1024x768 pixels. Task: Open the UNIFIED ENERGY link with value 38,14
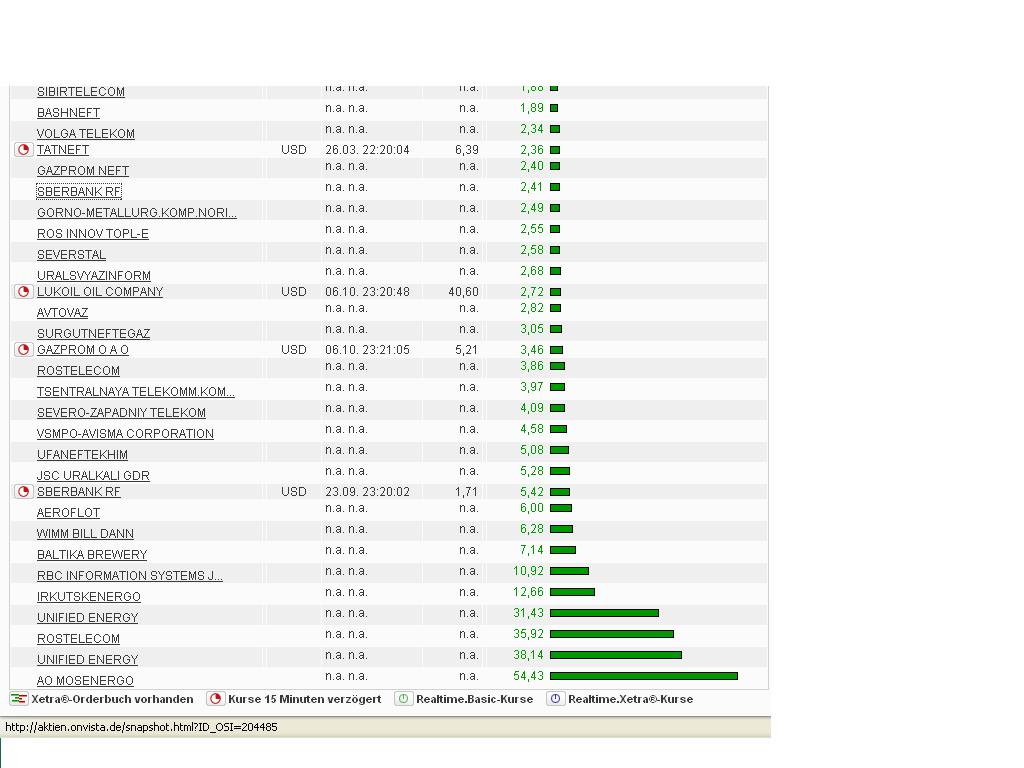[x=88, y=658]
